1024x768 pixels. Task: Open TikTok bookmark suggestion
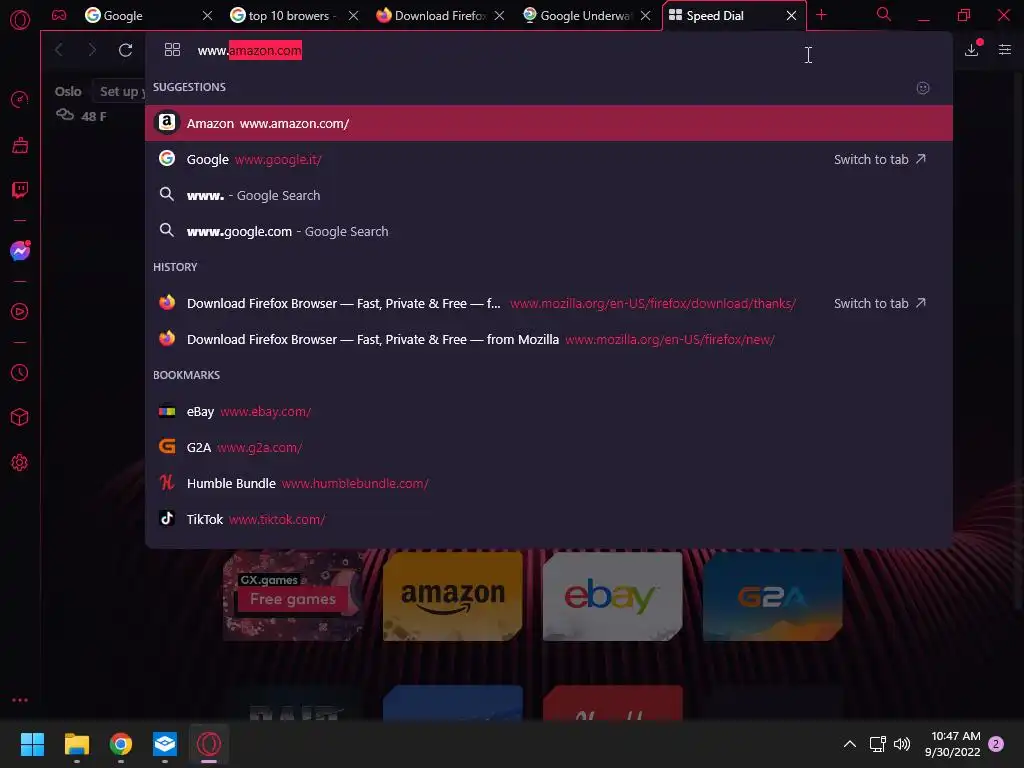pyautogui.click(x=549, y=519)
